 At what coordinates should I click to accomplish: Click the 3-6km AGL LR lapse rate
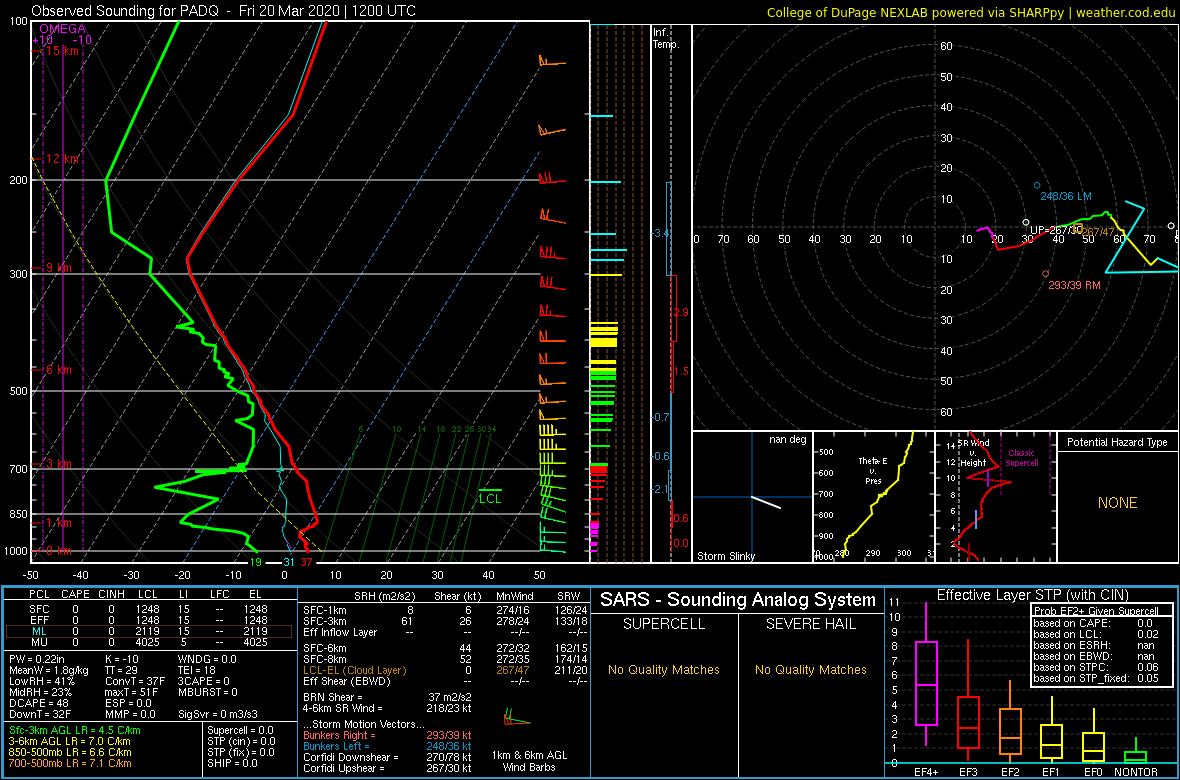point(72,741)
